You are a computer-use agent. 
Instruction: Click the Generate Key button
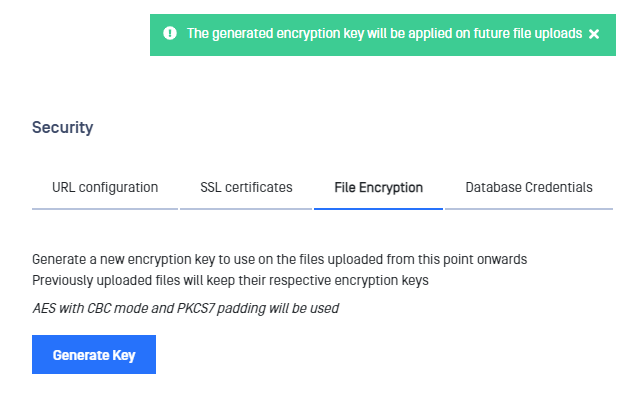[94, 354]
